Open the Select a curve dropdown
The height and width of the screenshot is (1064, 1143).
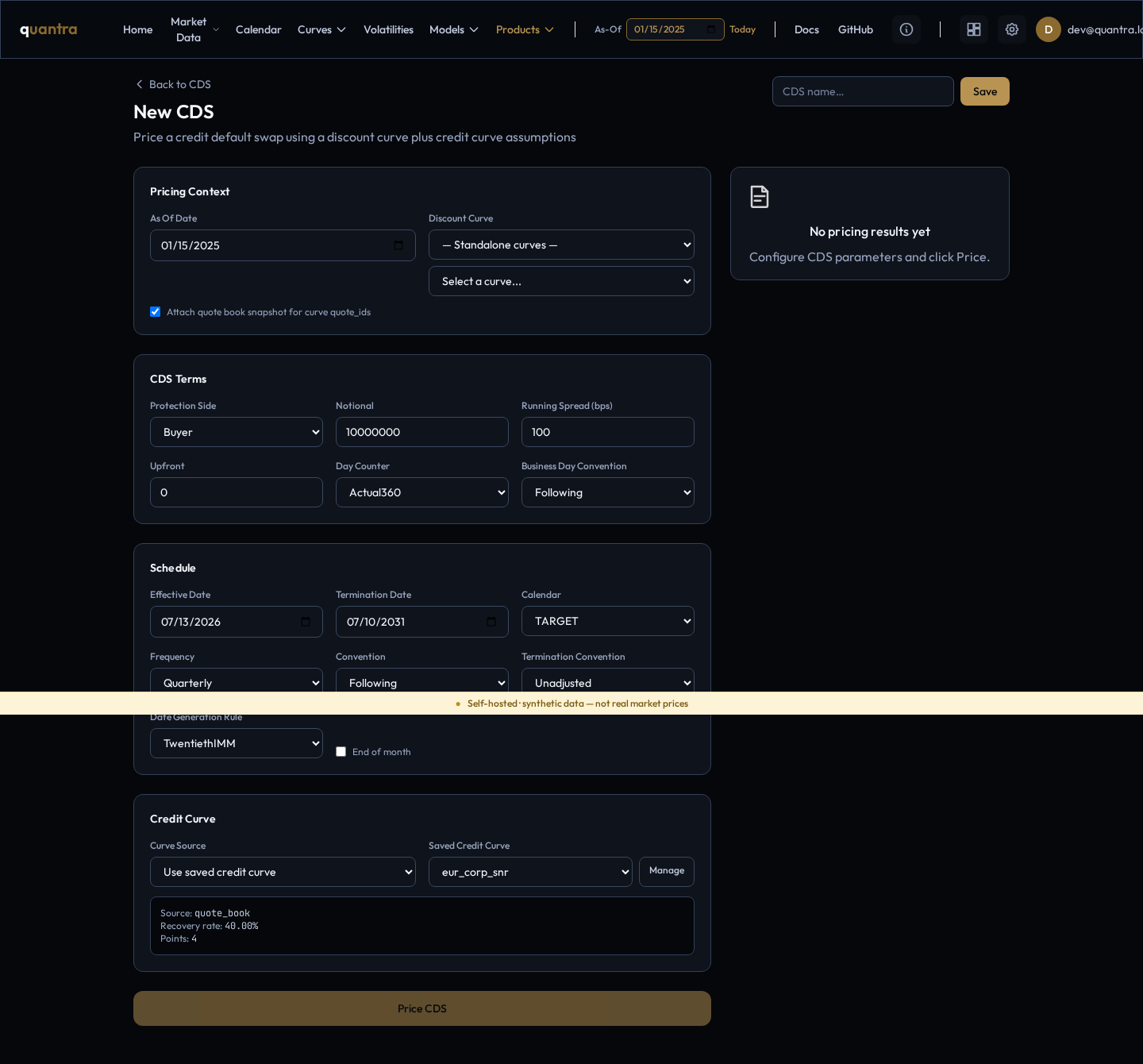click(x=561, y=281)
